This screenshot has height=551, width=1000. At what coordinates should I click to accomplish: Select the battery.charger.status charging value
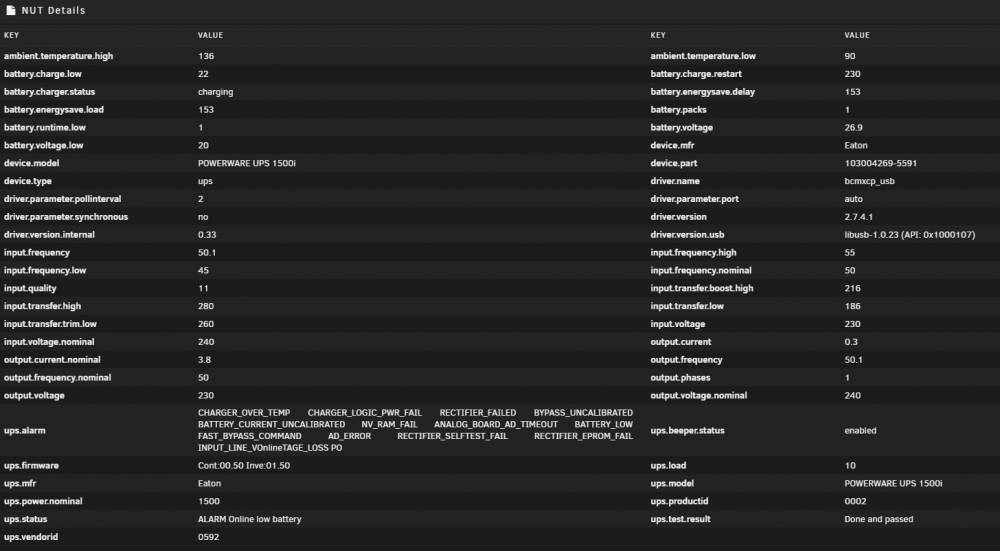coord(216,92)
